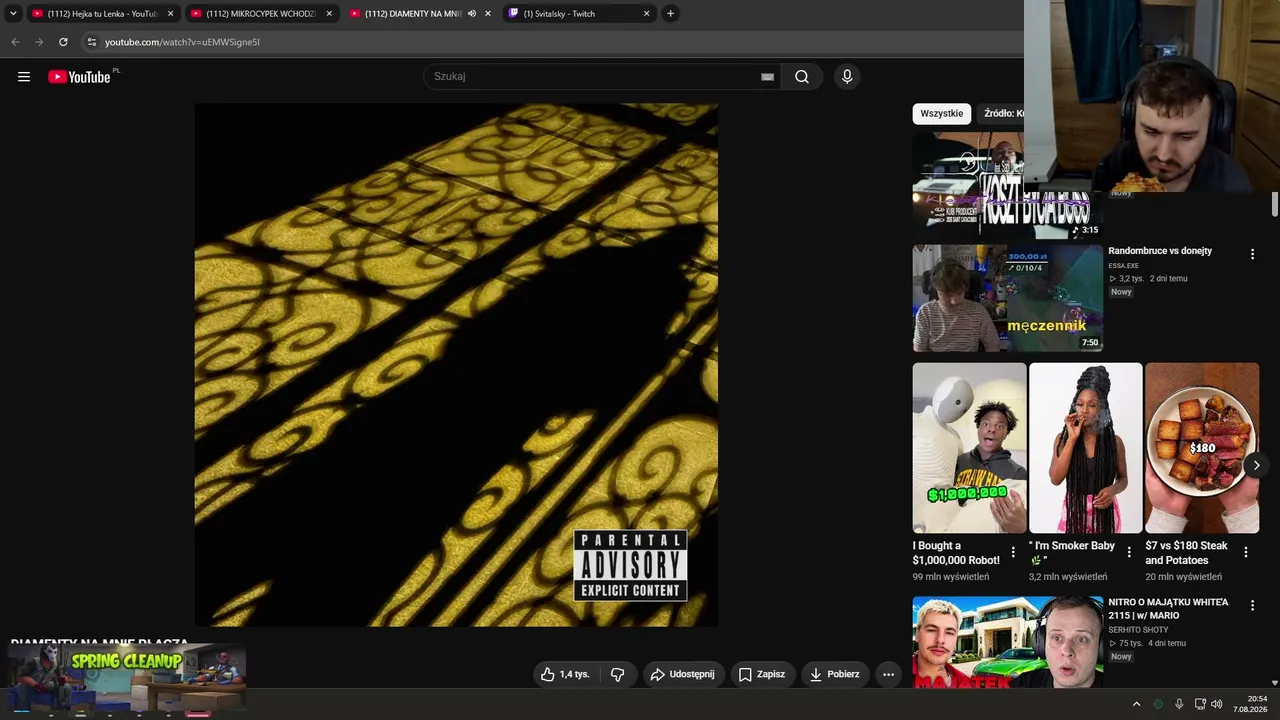The width and height of the screenshot is (1280, 720).
Task: Open the network tray icon
Action: coord(1200,704)
